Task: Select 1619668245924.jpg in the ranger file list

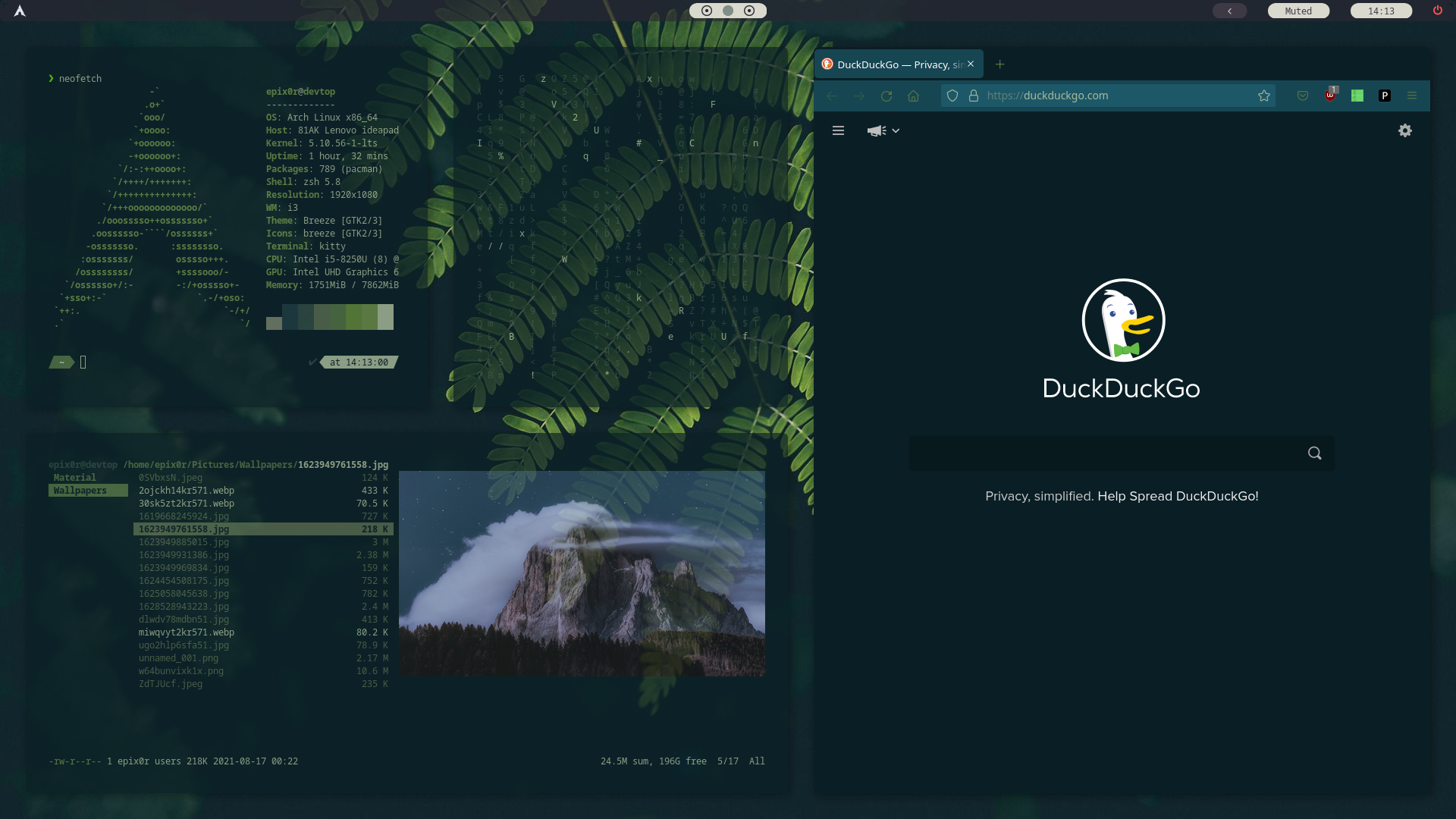Action: click(x=184, y=516)
